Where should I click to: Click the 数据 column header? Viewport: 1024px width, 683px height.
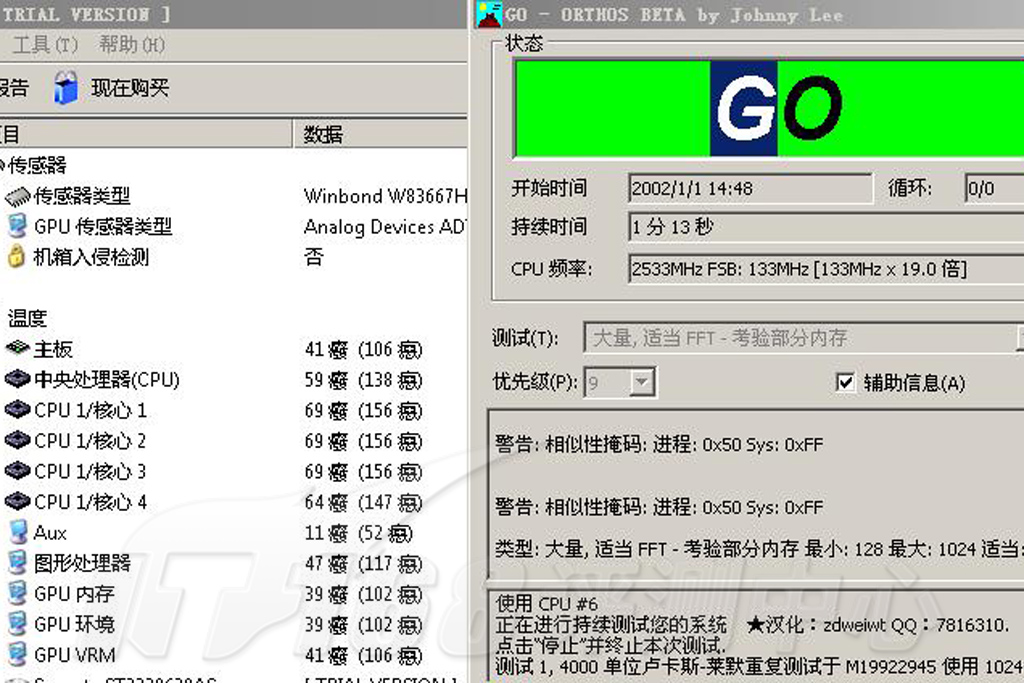[x=324, y=134]
